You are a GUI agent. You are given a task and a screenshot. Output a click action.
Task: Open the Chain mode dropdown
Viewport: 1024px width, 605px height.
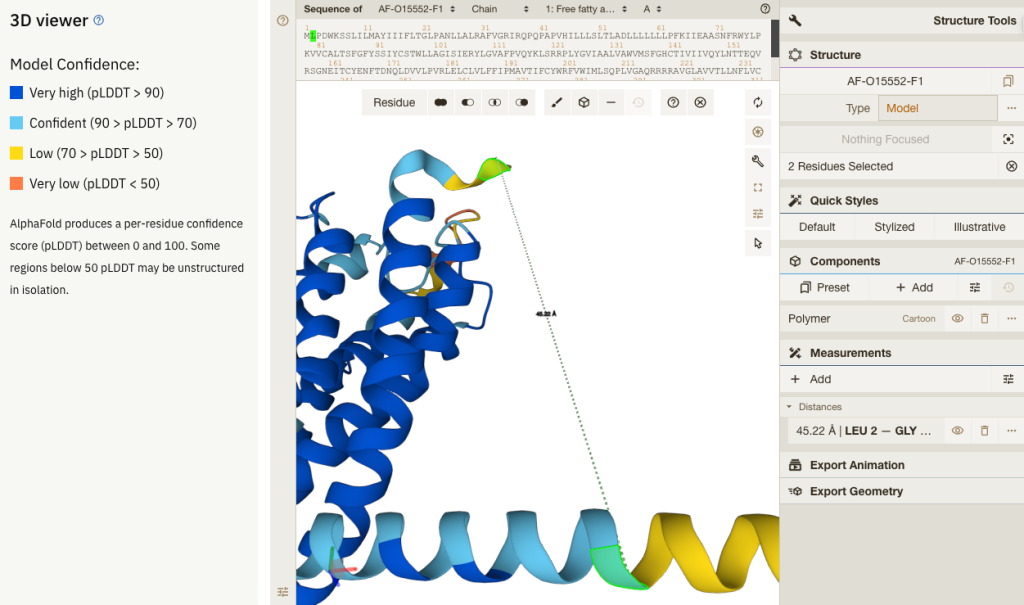[500, 9]
